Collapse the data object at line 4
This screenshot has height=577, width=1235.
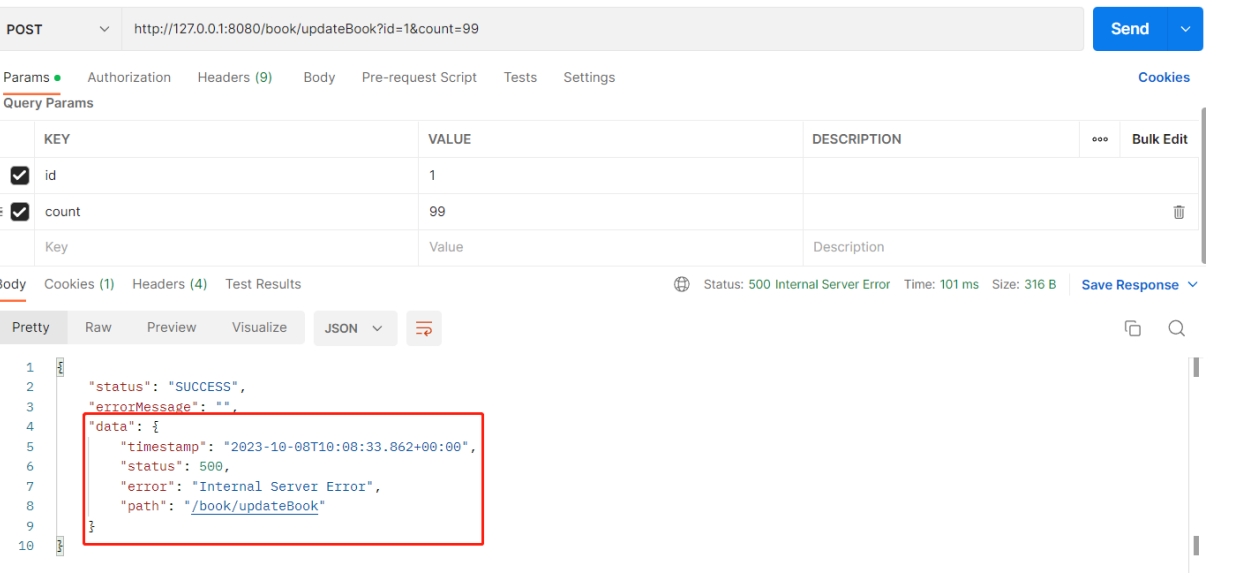click(156, 427)
